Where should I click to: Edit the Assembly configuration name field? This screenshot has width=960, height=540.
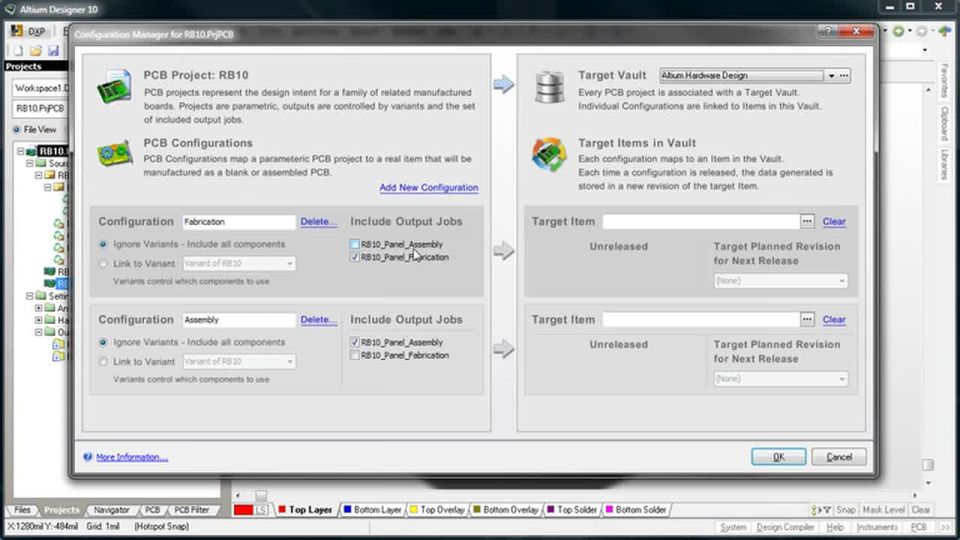239,320
